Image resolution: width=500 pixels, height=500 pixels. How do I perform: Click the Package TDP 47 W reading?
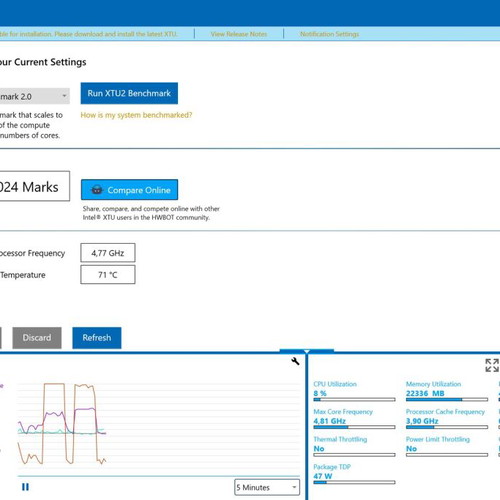[x=323, y=476]
